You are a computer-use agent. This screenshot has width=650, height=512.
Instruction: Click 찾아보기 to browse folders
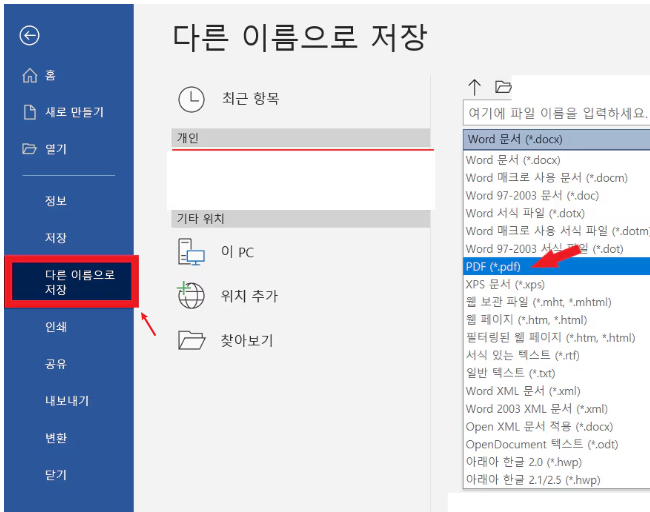point(247,340)
